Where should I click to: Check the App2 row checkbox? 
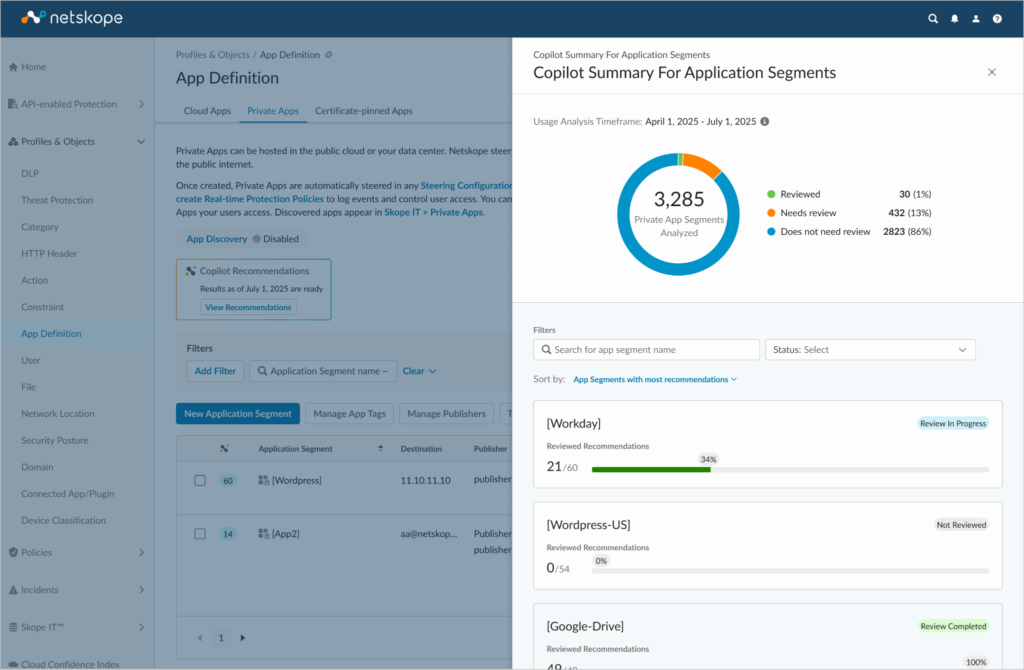click(200, 534)
